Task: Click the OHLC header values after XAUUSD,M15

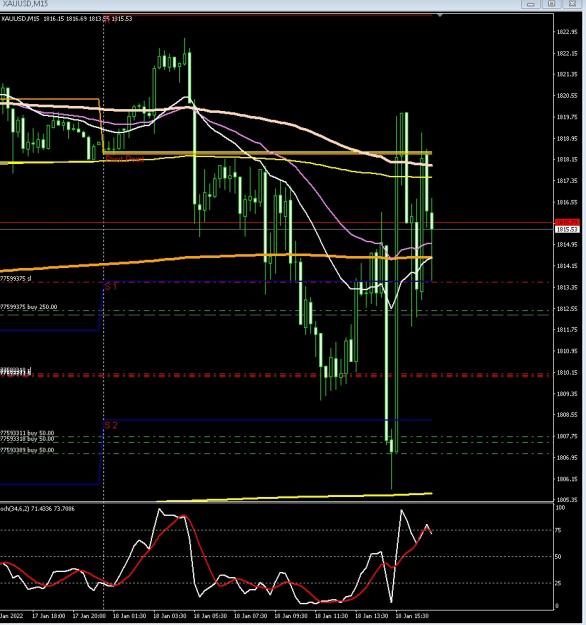Action: (x=88, y=19)
